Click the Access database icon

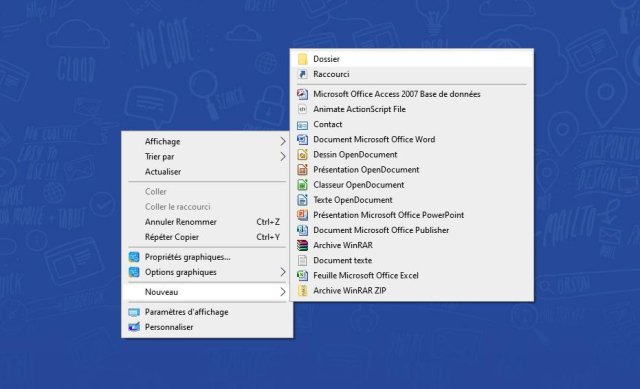pyautogui.click(x=302, y=94)
